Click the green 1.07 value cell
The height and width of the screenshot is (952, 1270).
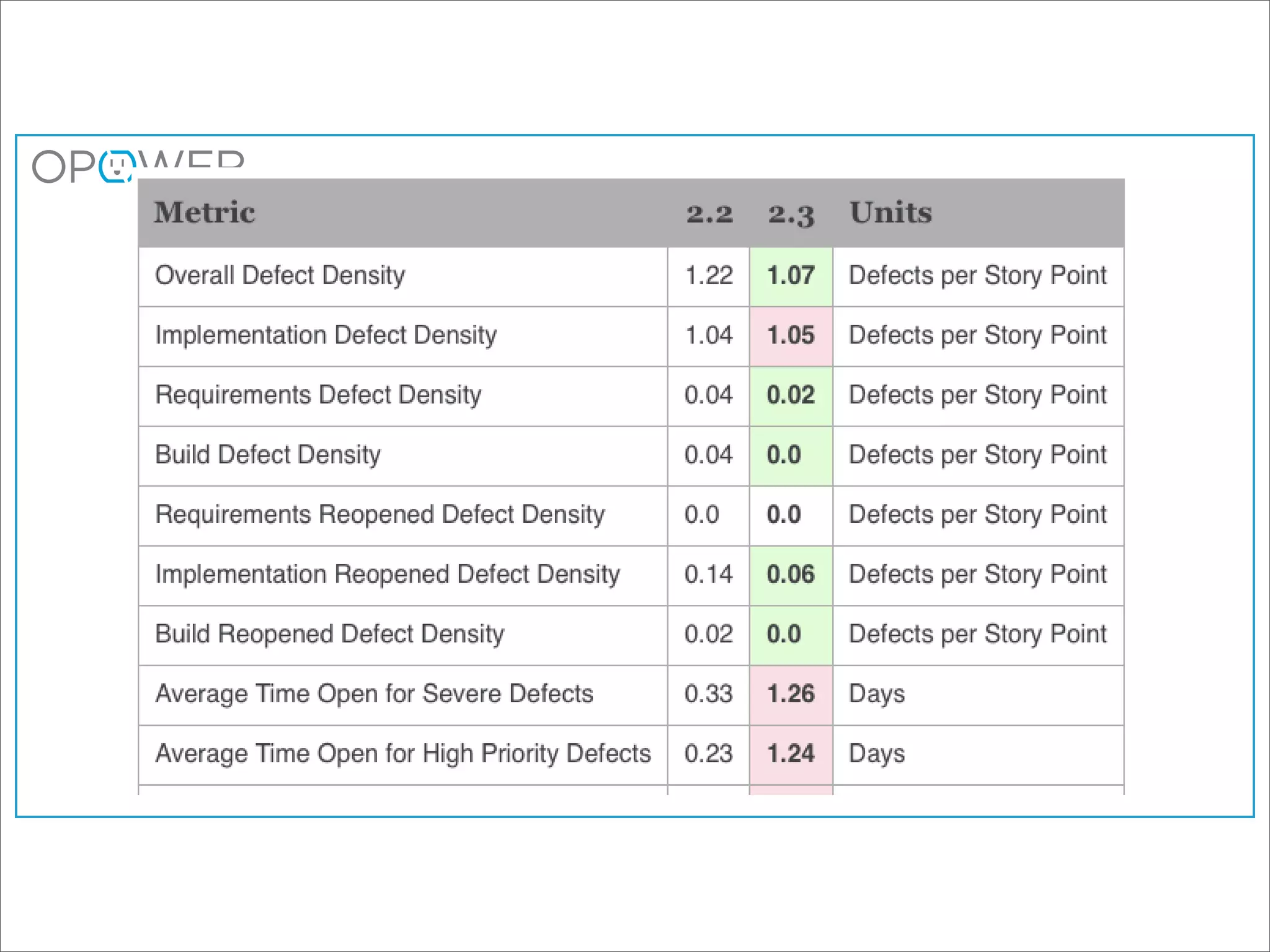click(x=791, y=276)
